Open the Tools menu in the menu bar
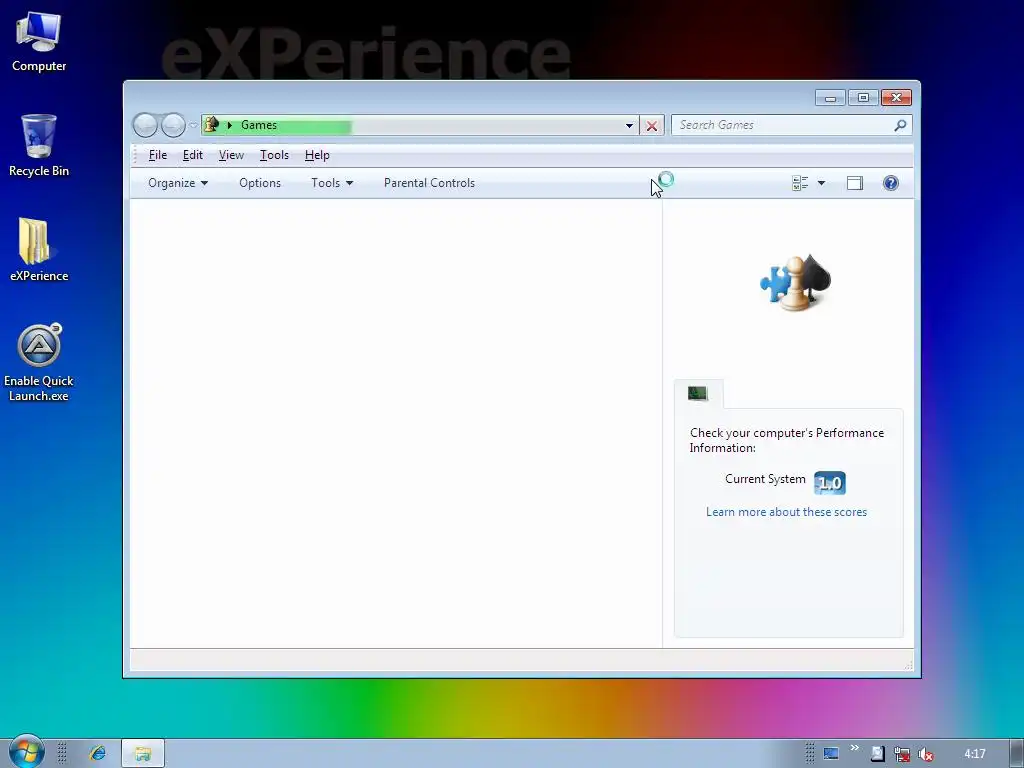This screenshot has height=768, width=1024. click(274, 155)
